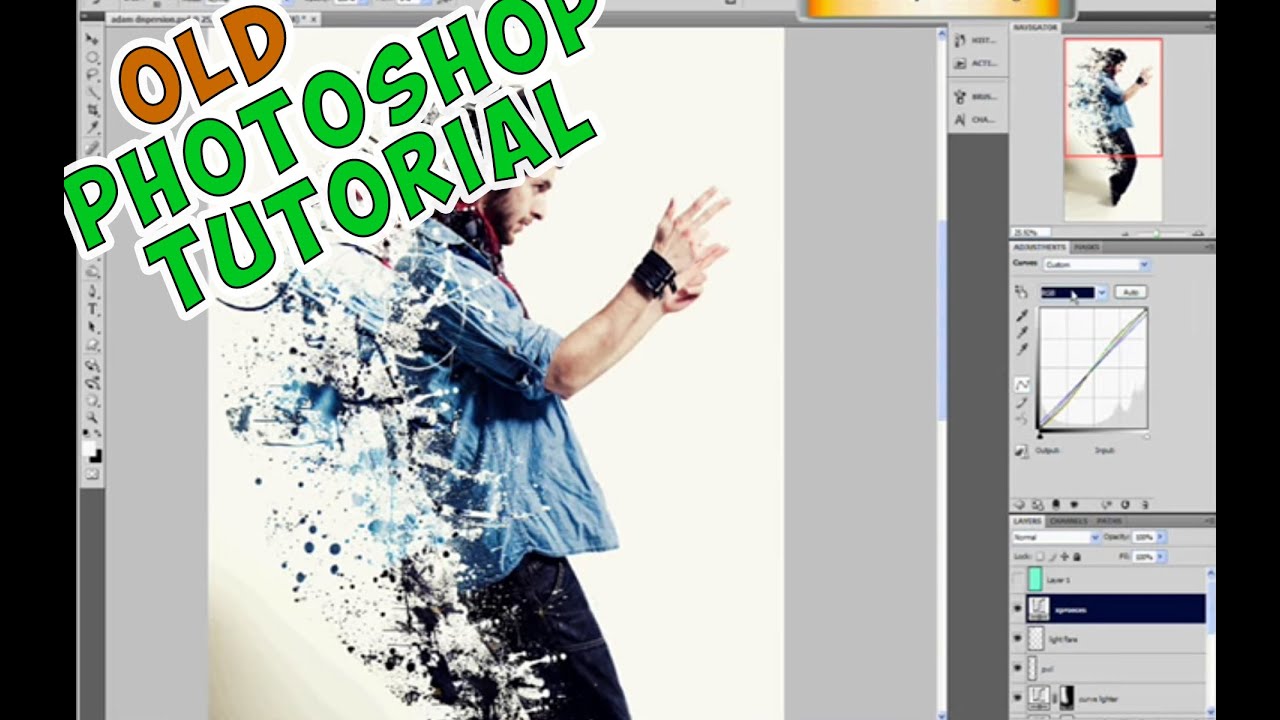This screenshot has width=1280, height=720.
Task: Pick the white point eyedropper in Curves
Action: coord(1022,349)
